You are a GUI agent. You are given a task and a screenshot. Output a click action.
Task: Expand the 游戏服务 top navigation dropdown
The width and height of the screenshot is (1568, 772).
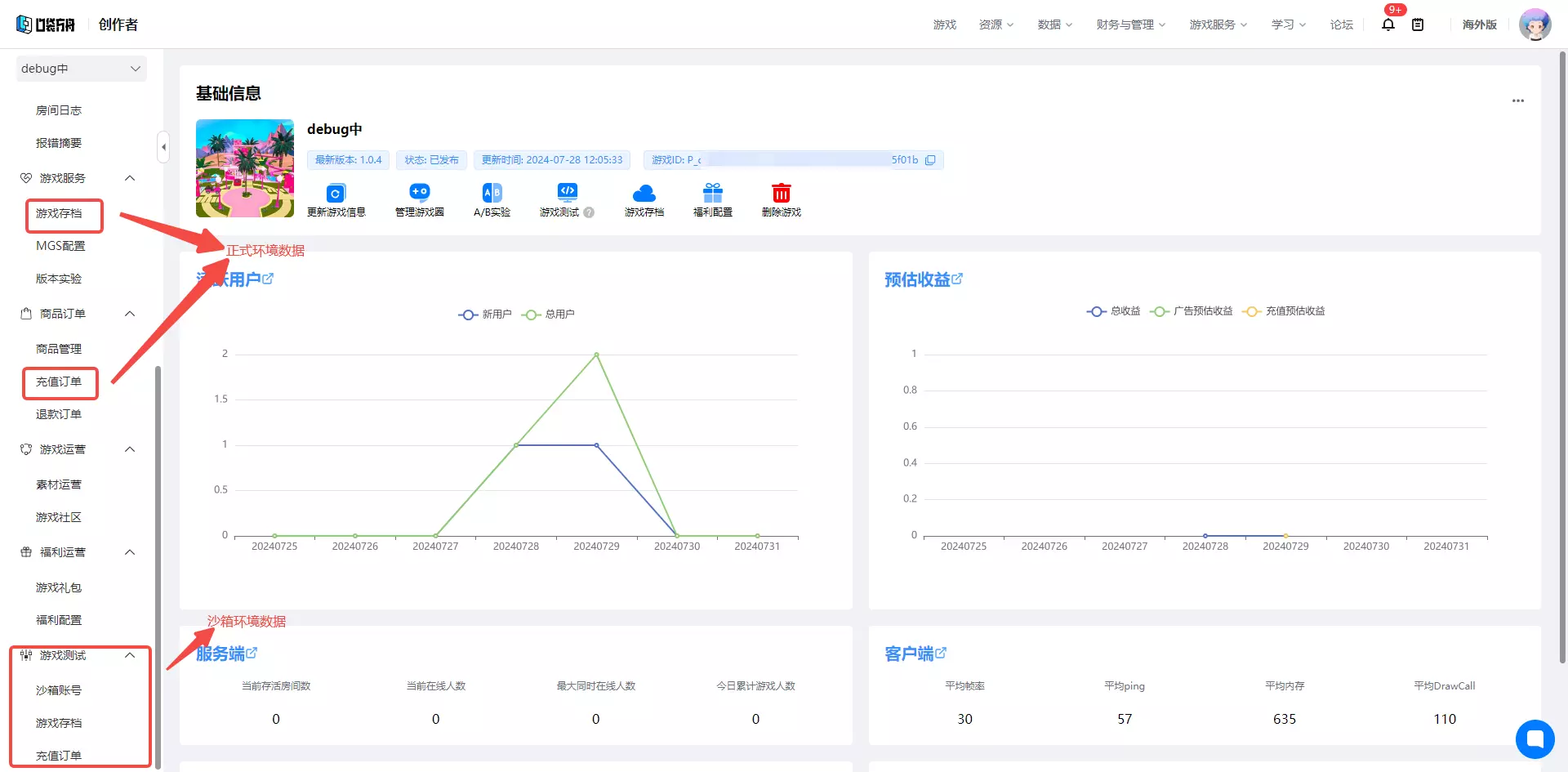click(1218, 25)
